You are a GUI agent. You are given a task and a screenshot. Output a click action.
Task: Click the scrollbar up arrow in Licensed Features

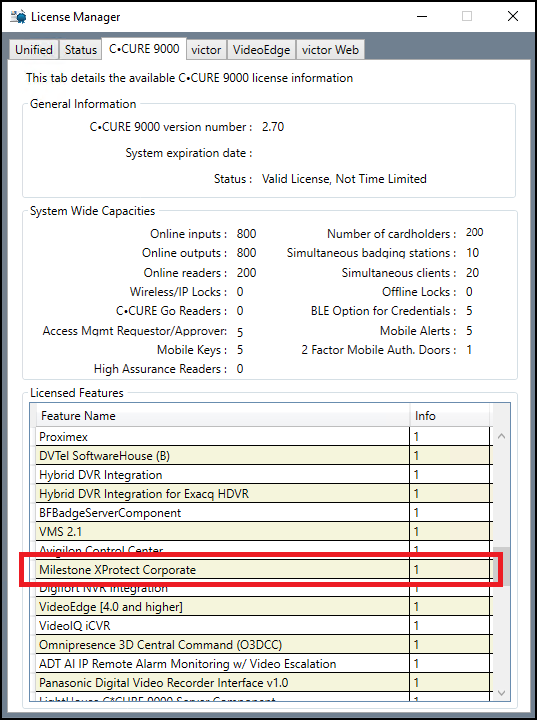[502, 436]
